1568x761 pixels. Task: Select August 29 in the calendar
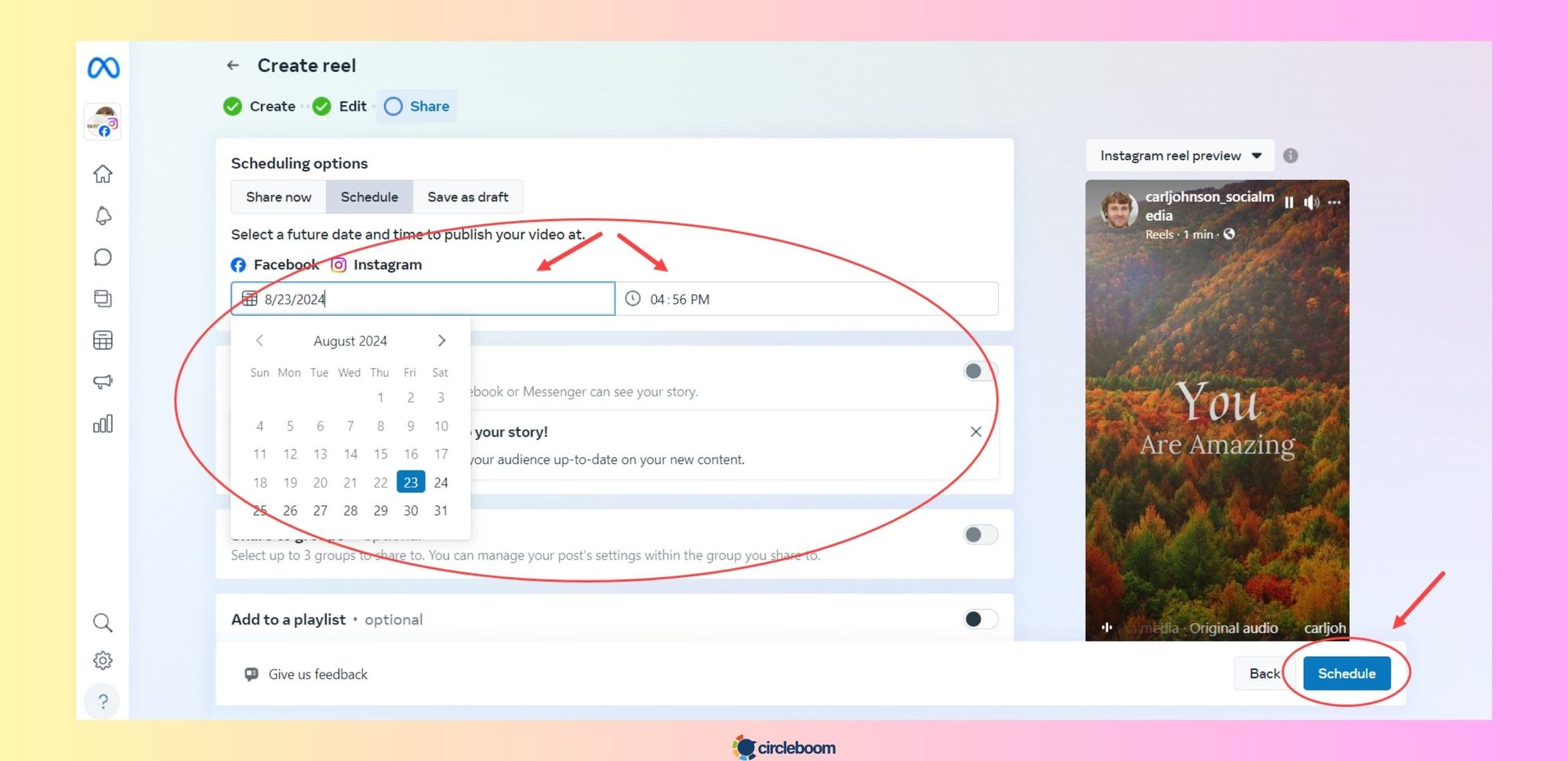pos(380,510)
